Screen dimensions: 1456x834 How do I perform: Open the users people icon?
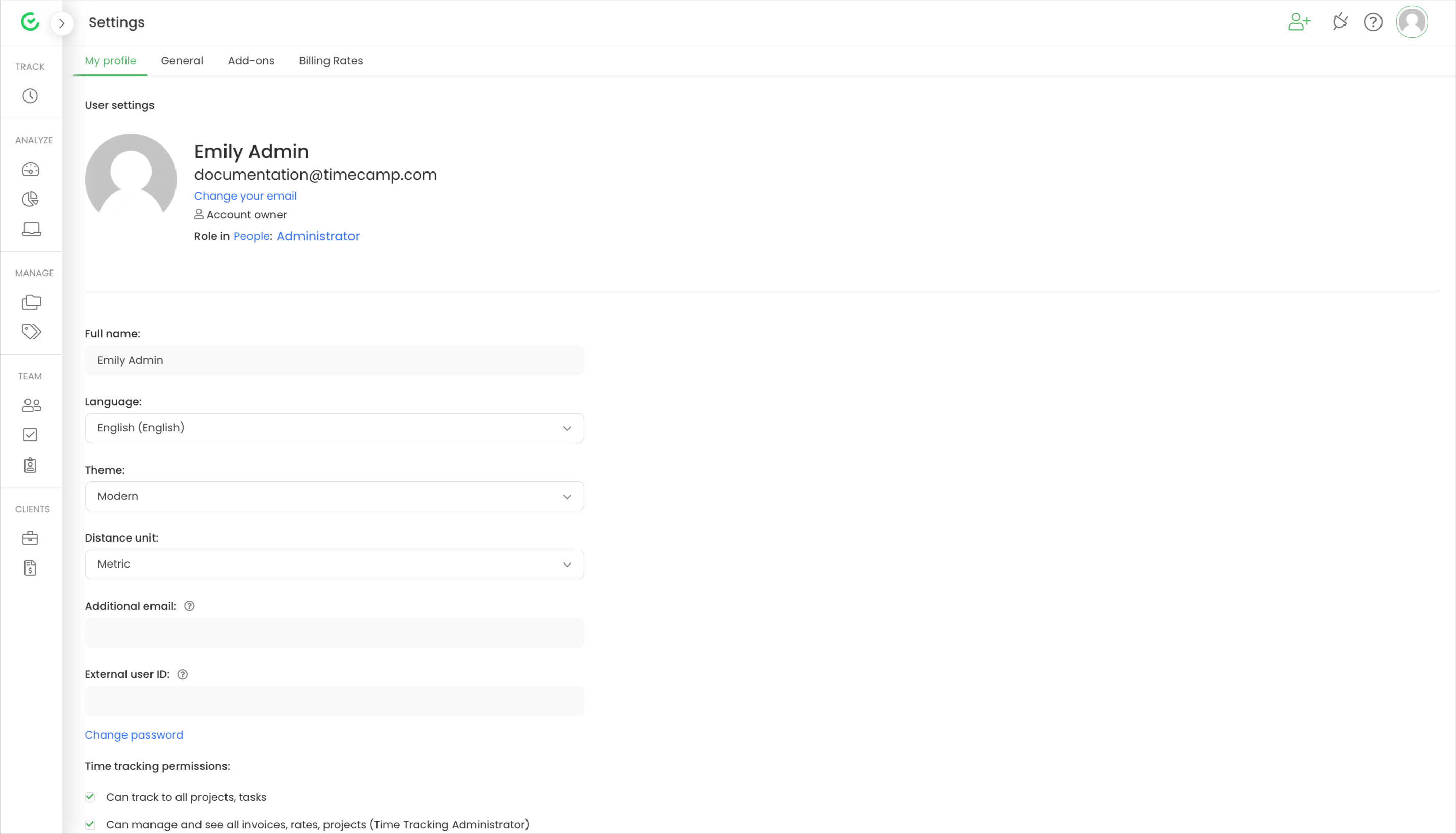tap(31, 406)
